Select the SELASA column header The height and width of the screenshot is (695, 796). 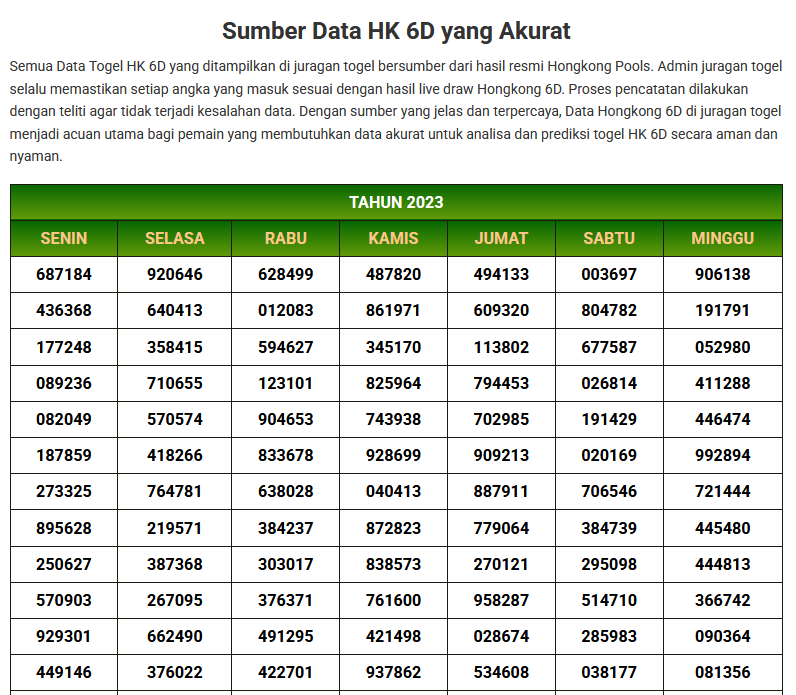point(175,238)
